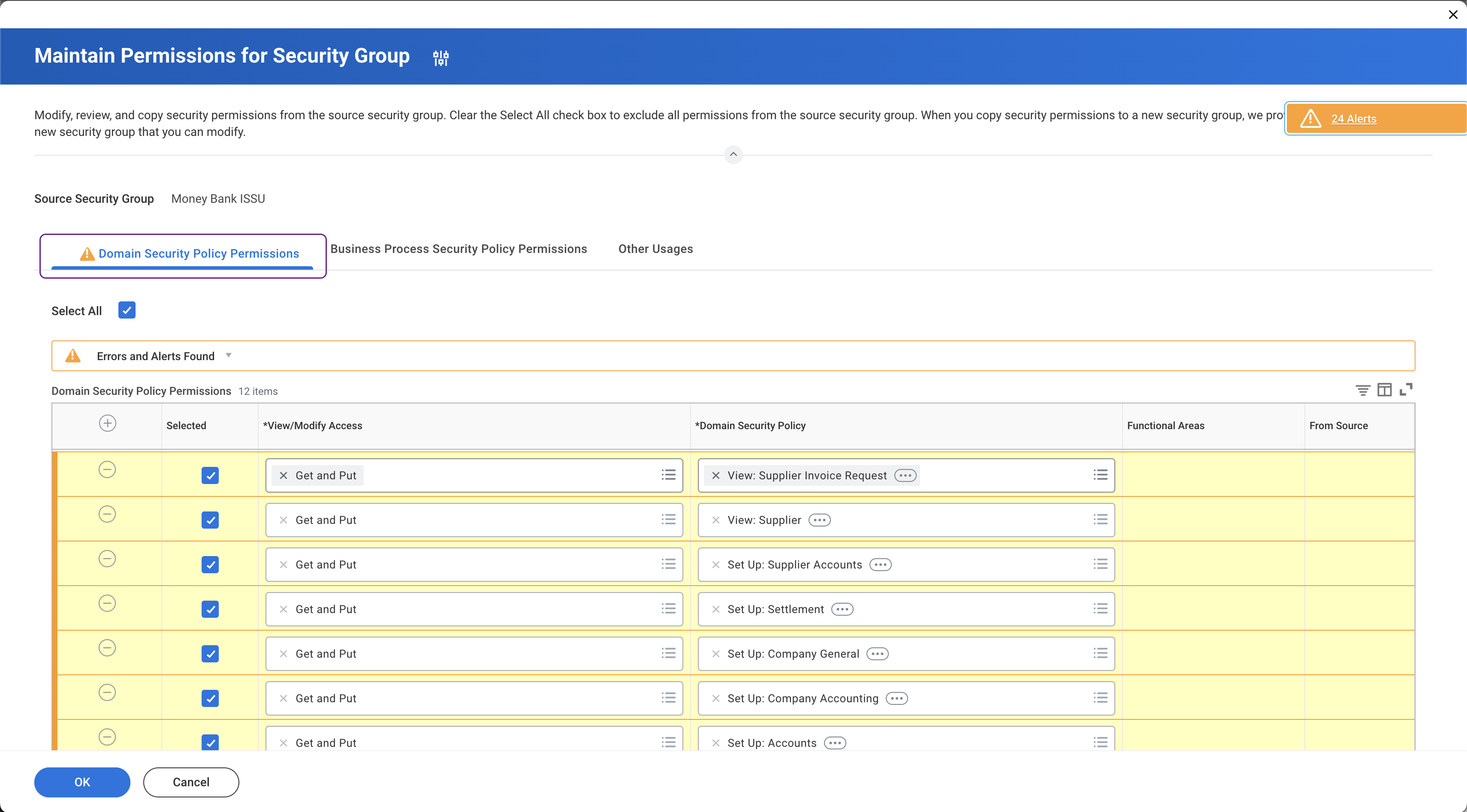1467x812 pixels.
Task: Remove the Supplier Accounts row
Action: click(107, 559)
